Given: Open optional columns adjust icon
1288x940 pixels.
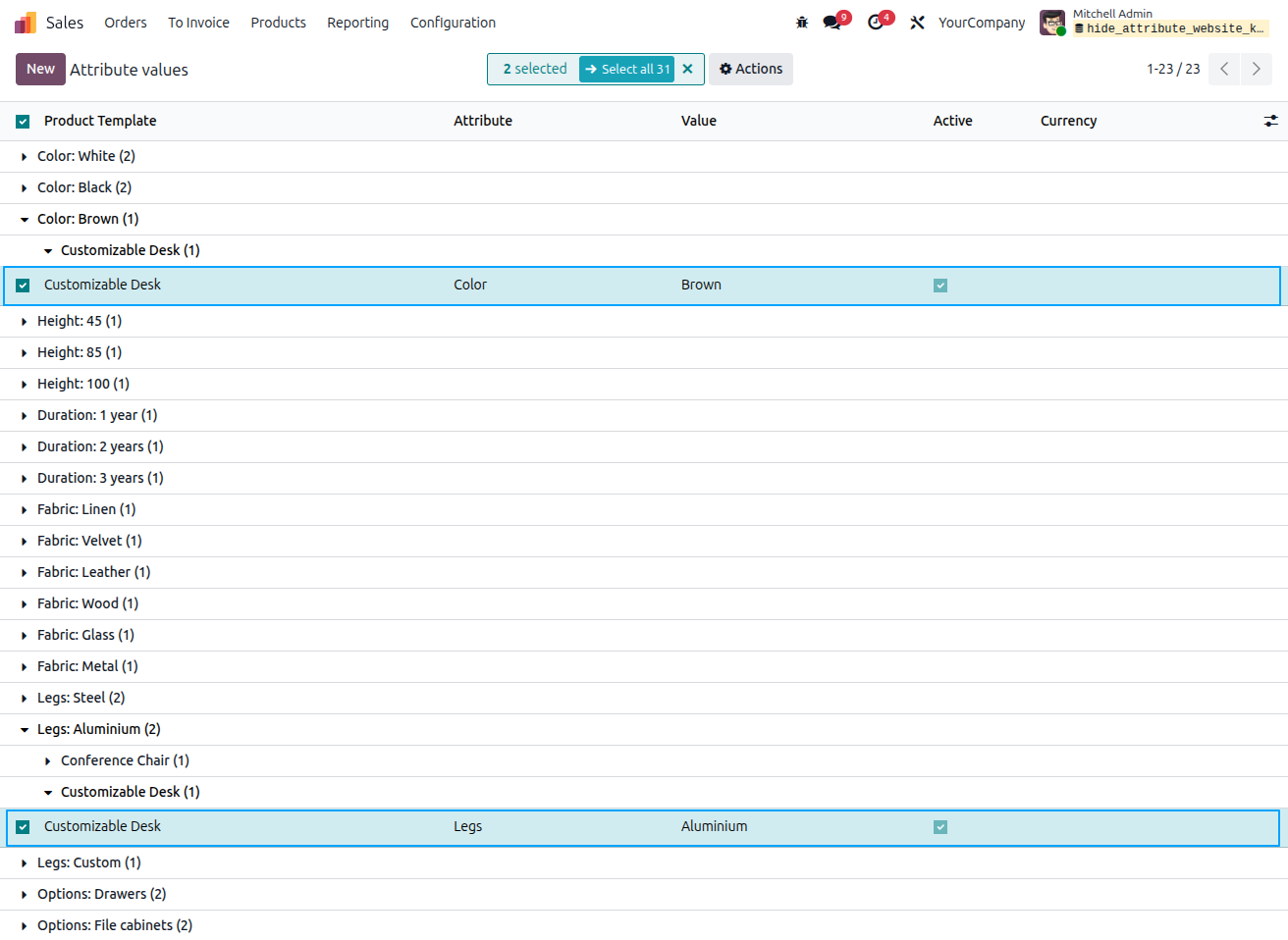Looking at the screenshot, I should click(1270, 121).
